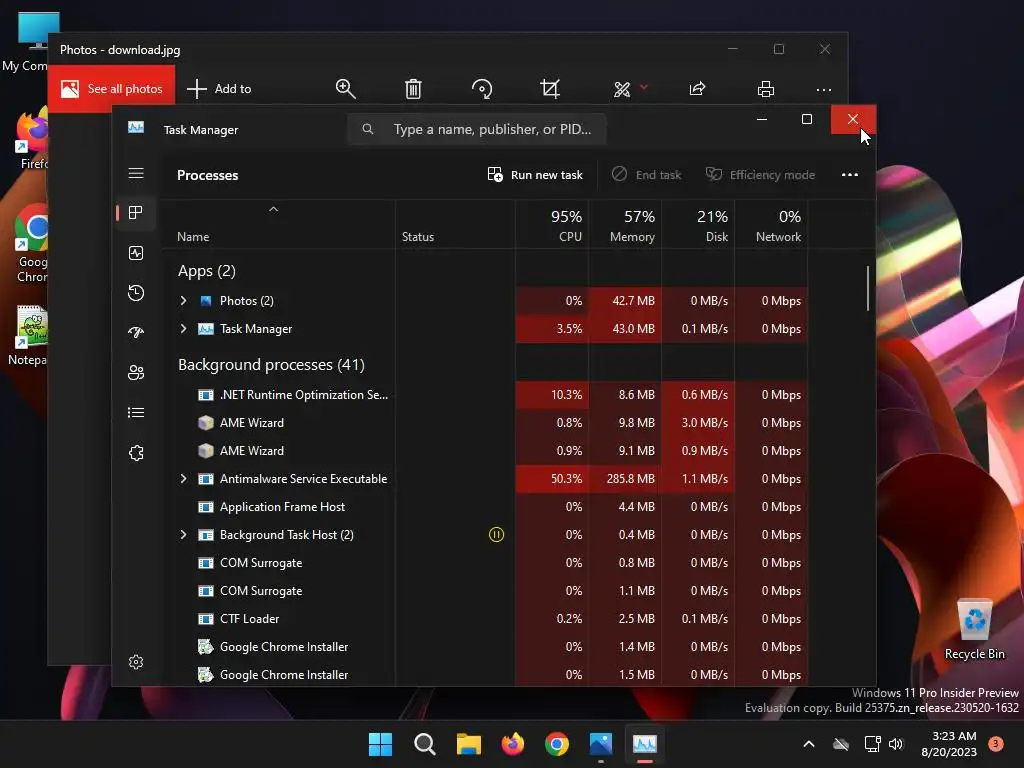This screenshot has width=1024, height=768.
Task: Open the Services page in sidebar
Action: (x=136, y=453)
